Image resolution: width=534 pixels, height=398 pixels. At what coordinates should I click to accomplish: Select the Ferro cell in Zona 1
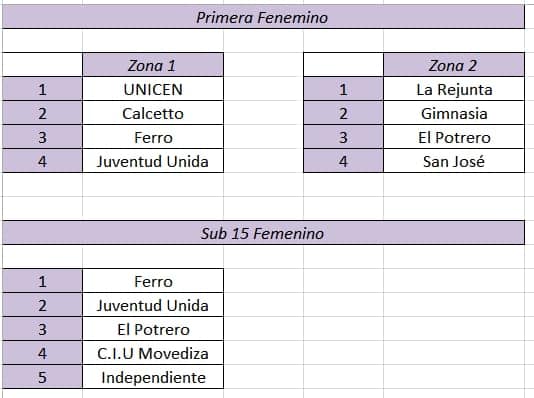click(x=153, y=137)
